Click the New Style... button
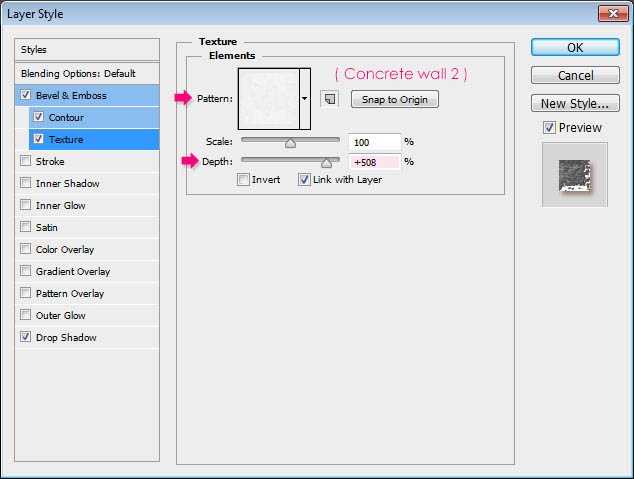This screenshot has width=634, height=479. tap(575, 103)
